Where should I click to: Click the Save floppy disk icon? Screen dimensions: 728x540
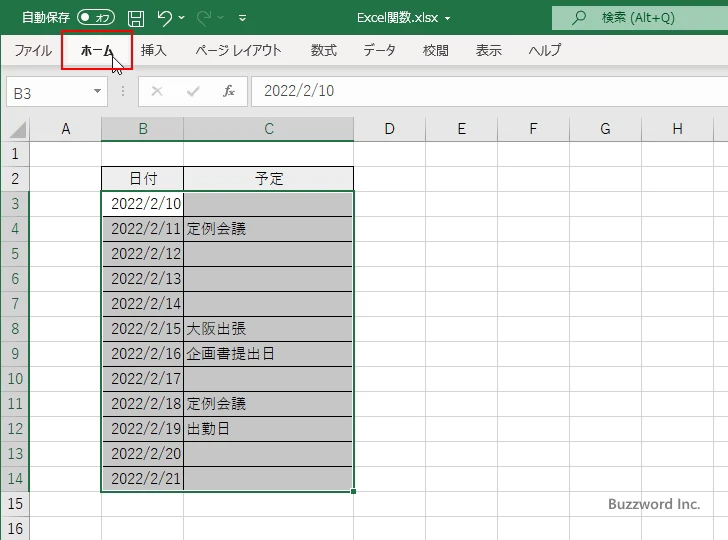pos(136,18)
